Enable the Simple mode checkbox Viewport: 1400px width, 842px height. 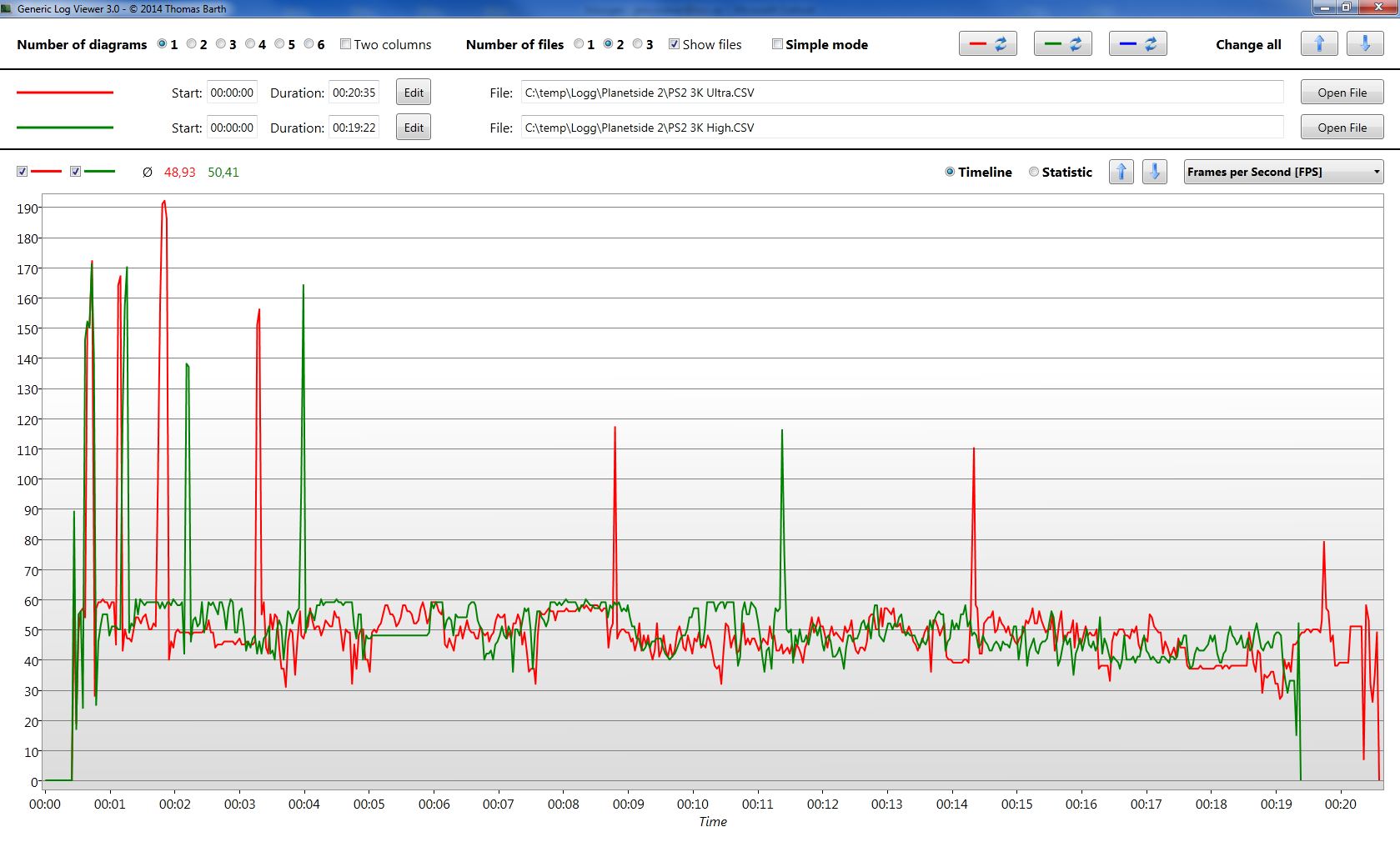[777, 44]
